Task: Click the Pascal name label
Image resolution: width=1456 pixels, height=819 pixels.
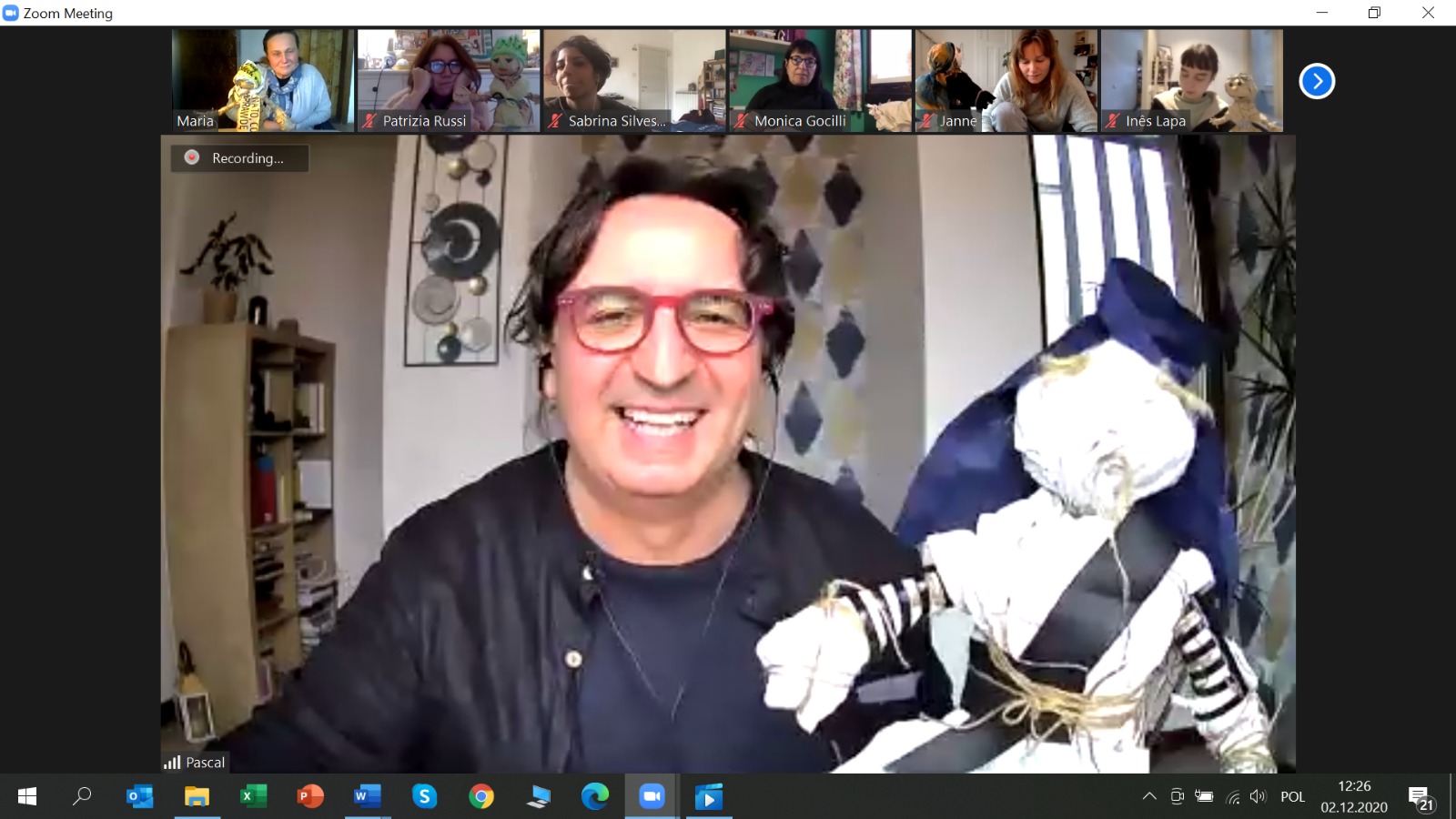Action: click(206, 763)
